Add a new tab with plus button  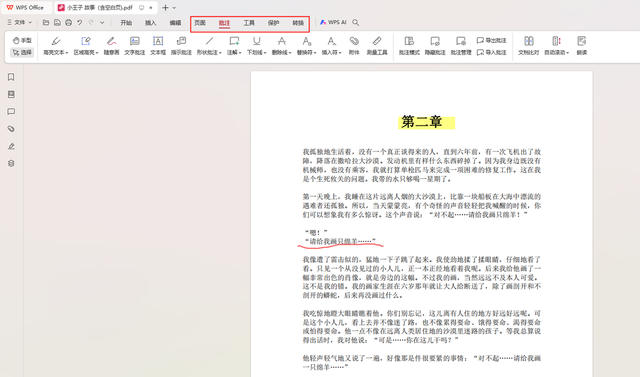coord(165,7)
